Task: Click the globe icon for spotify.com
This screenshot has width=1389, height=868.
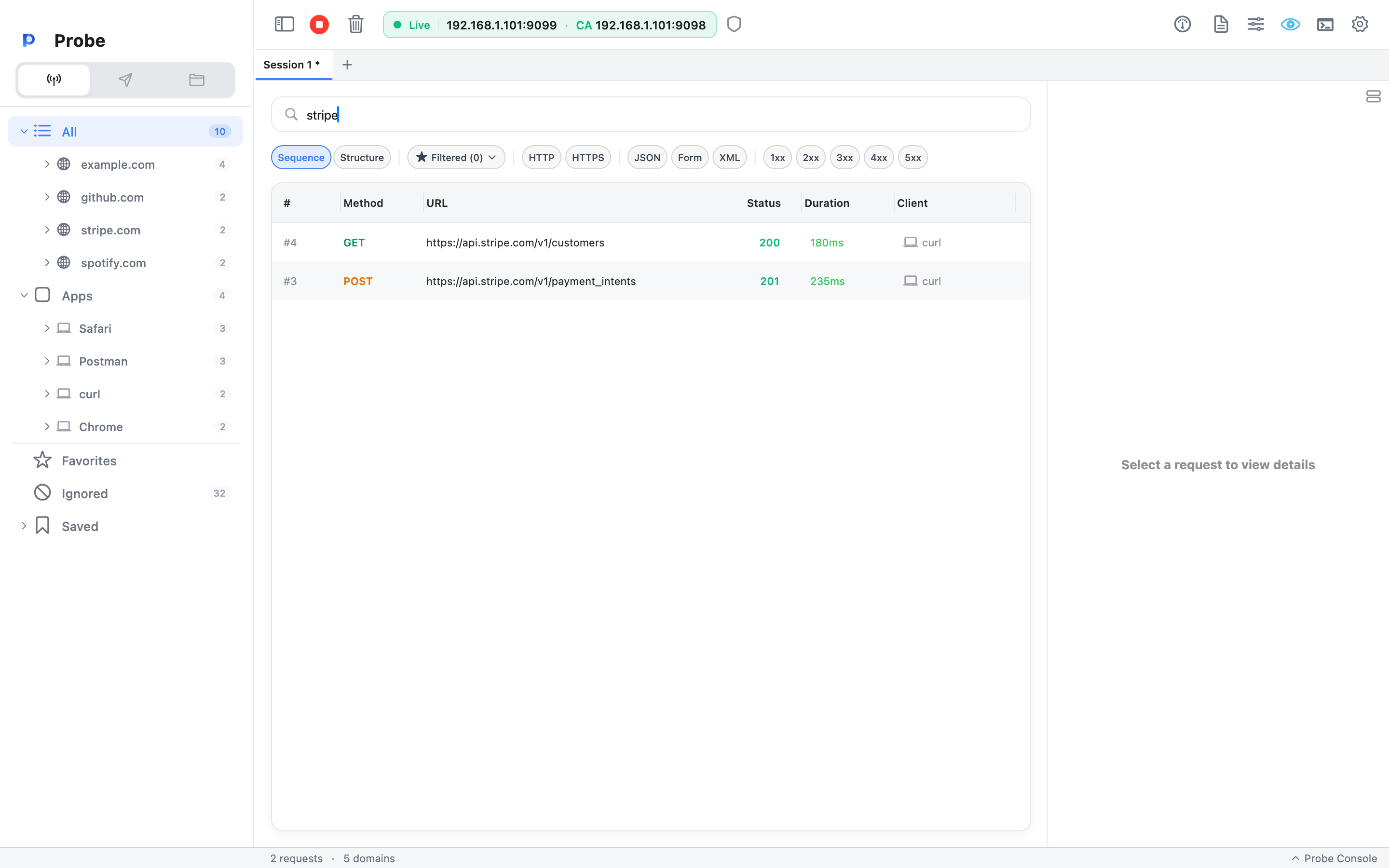Action: tap(64, 262)
